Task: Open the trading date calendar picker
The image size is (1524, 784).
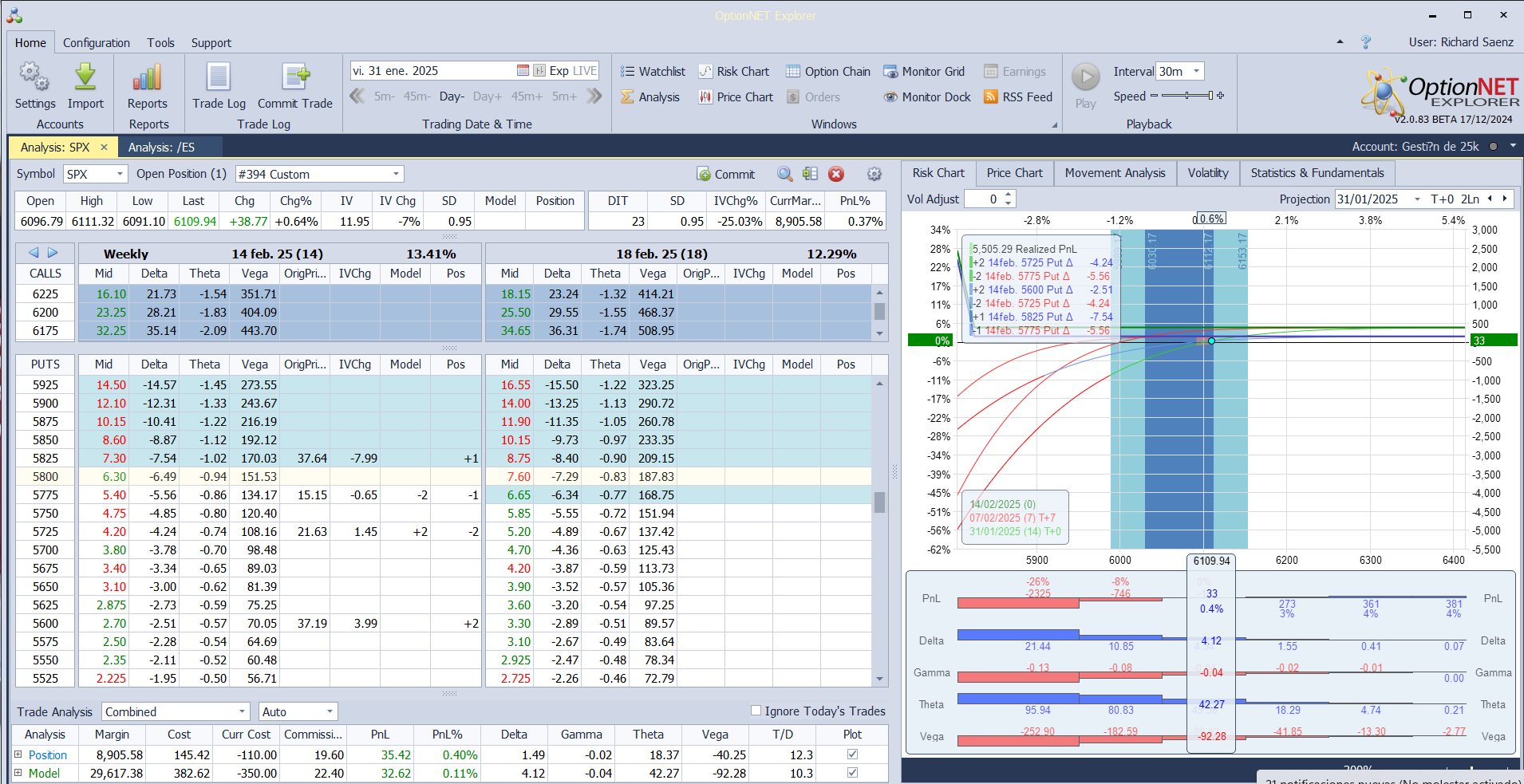Action: click(x=523, y=71)
